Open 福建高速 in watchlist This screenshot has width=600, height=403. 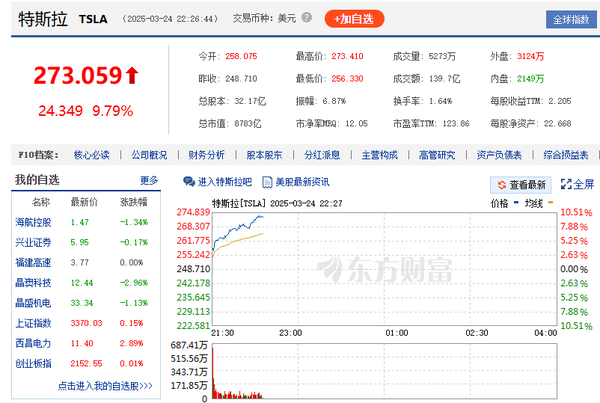(x=33, y=263)
